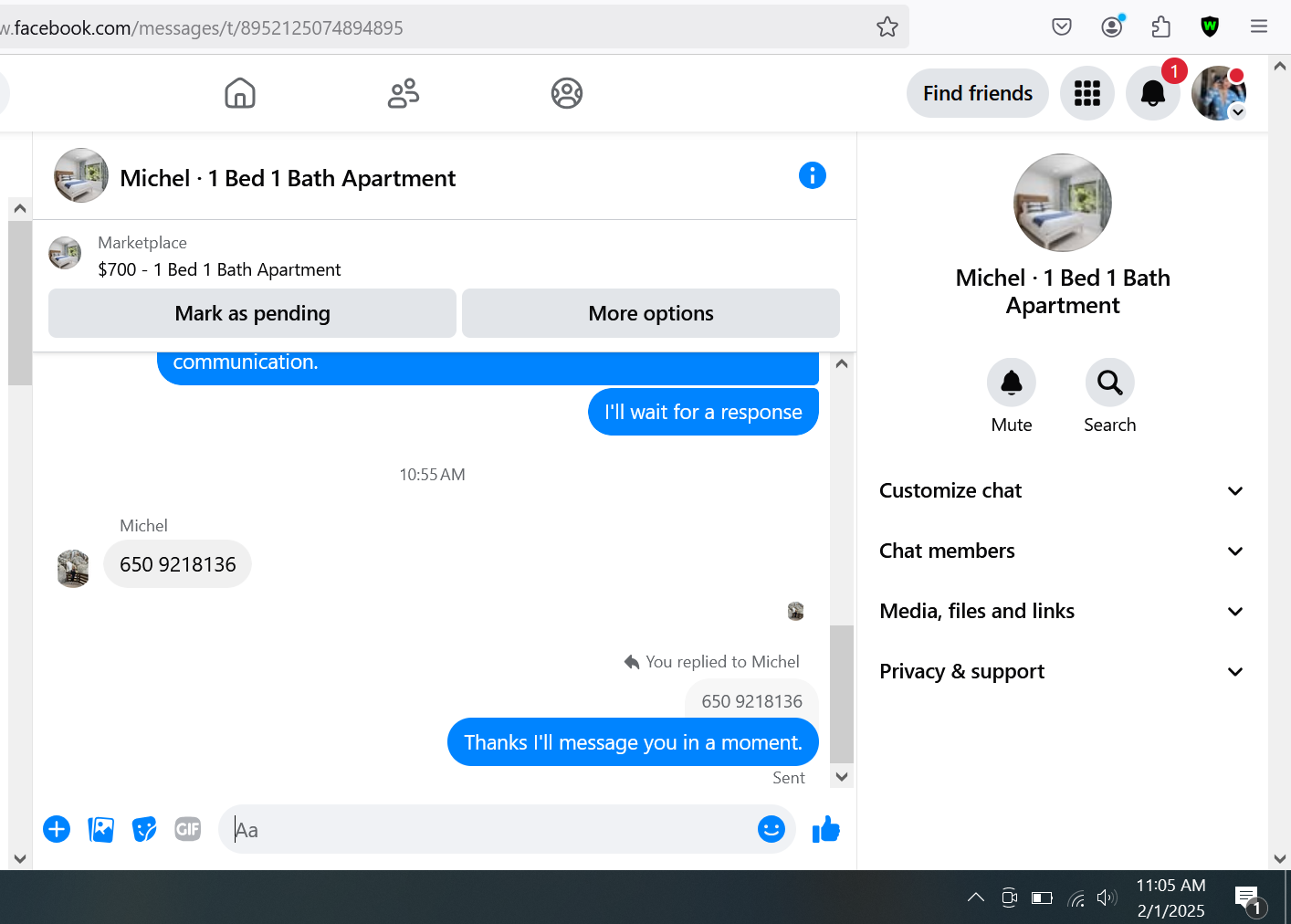Open the account profile picture menu
The height and width of the screenshot is (924, 1291).
(x=1219, y=93)
